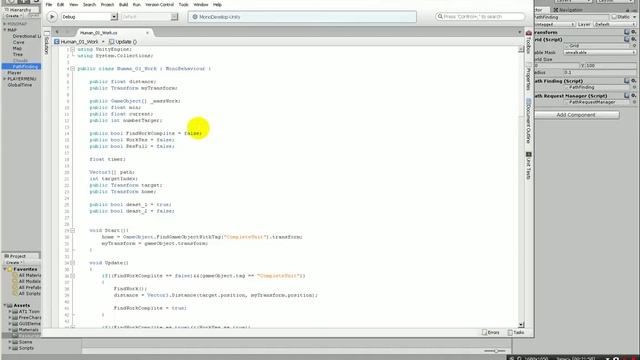The width and height of the screenshot is (640, 360).
Task: Open the Debug configuration dropdown
Action: [90, 17]
